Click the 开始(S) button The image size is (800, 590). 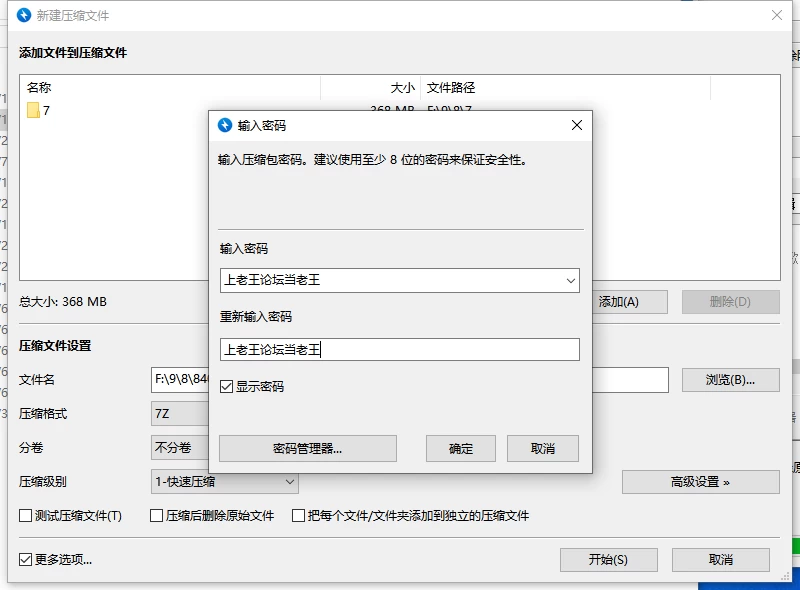point(609,560)
